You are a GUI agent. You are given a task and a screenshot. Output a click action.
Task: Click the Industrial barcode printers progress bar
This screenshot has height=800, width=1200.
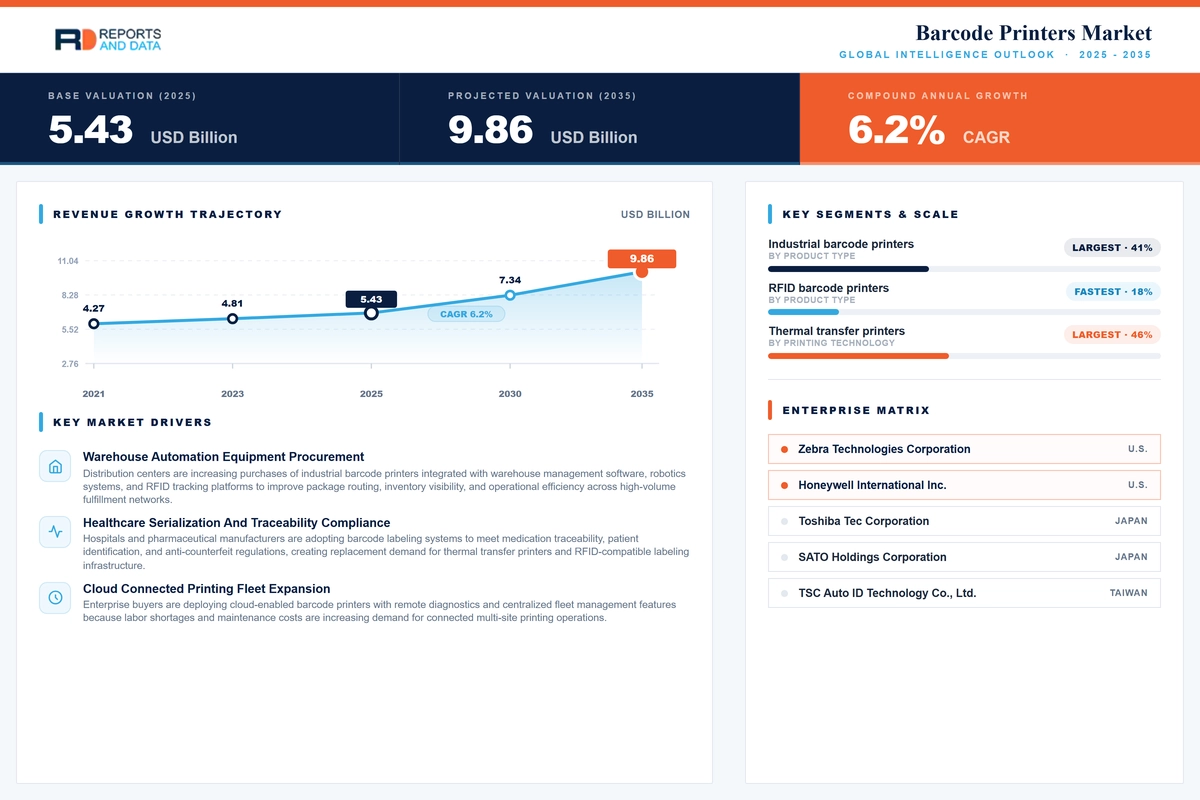coord(964,269)
